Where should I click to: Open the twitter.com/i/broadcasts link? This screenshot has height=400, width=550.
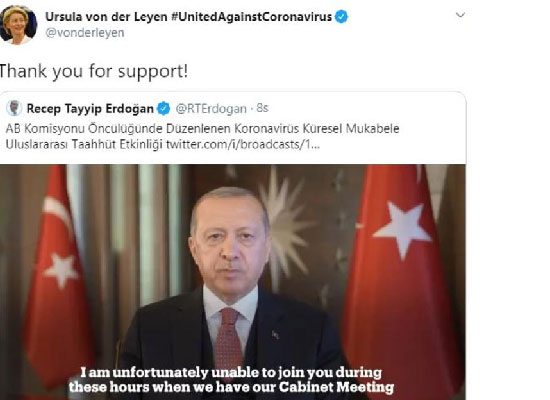tap(243, 144)
